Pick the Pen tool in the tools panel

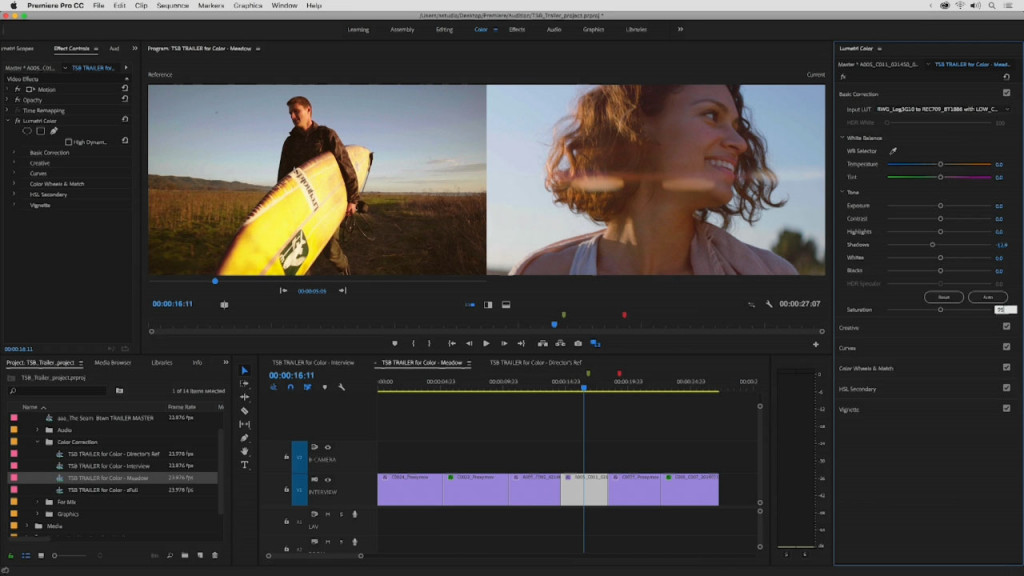click(244, 438)
